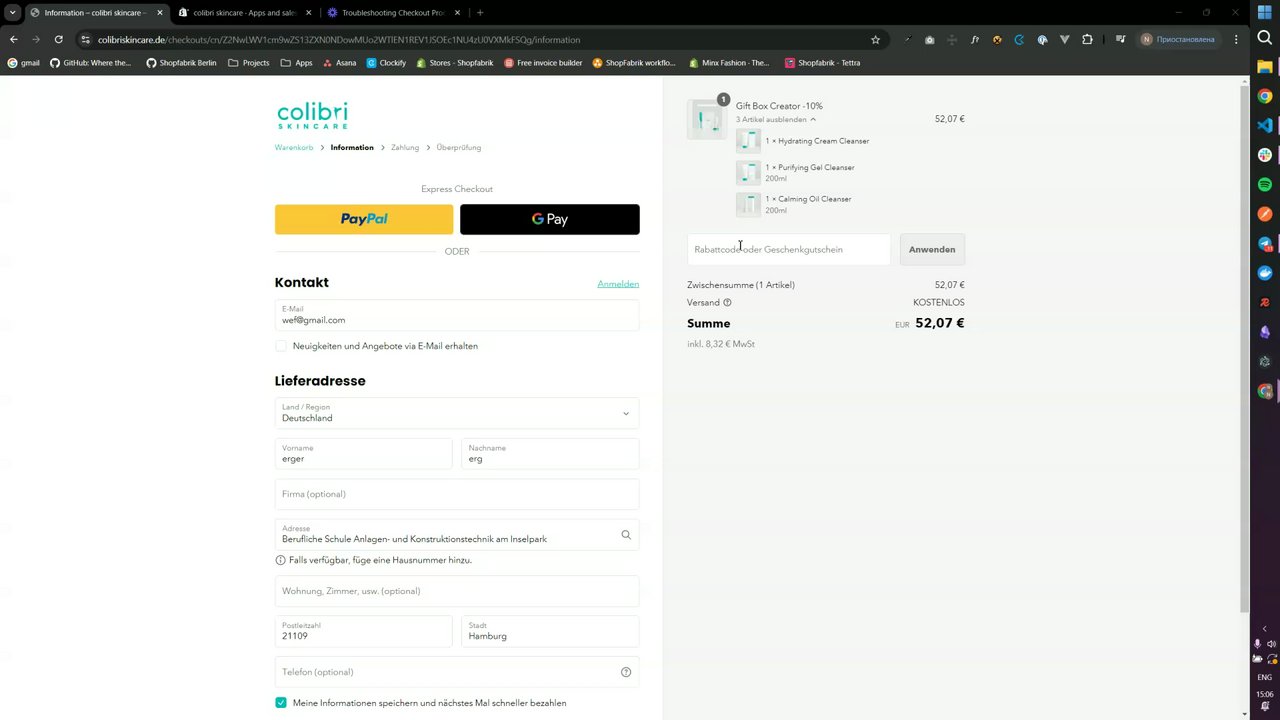Pay with Google Pay button

point(550,219)
